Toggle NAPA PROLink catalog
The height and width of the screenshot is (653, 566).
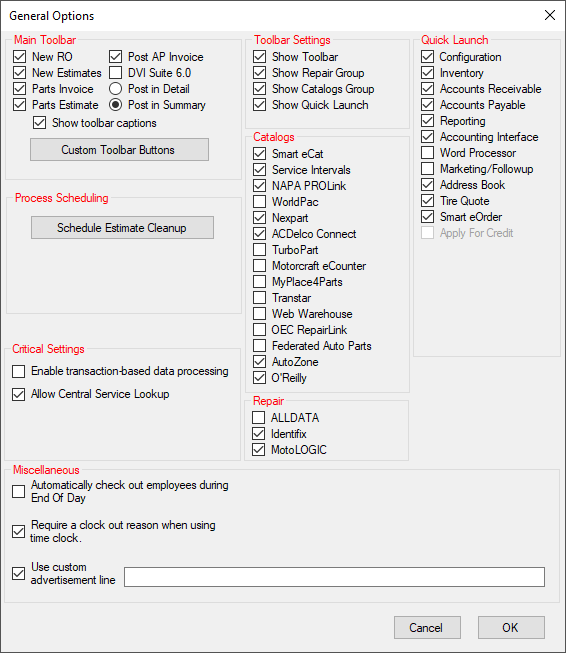259,186
